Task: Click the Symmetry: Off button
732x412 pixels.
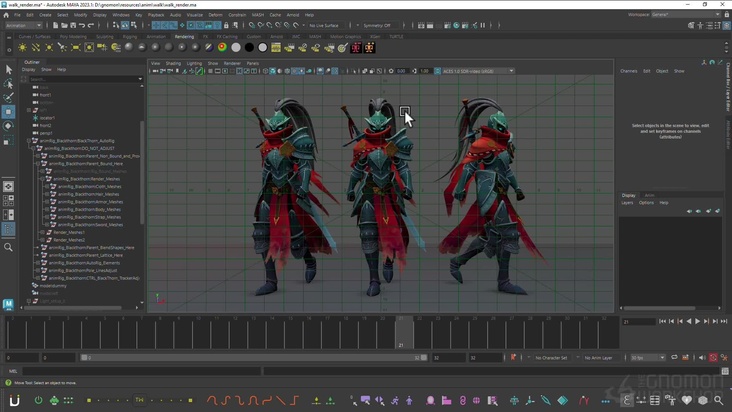Action: pos(375,26)
